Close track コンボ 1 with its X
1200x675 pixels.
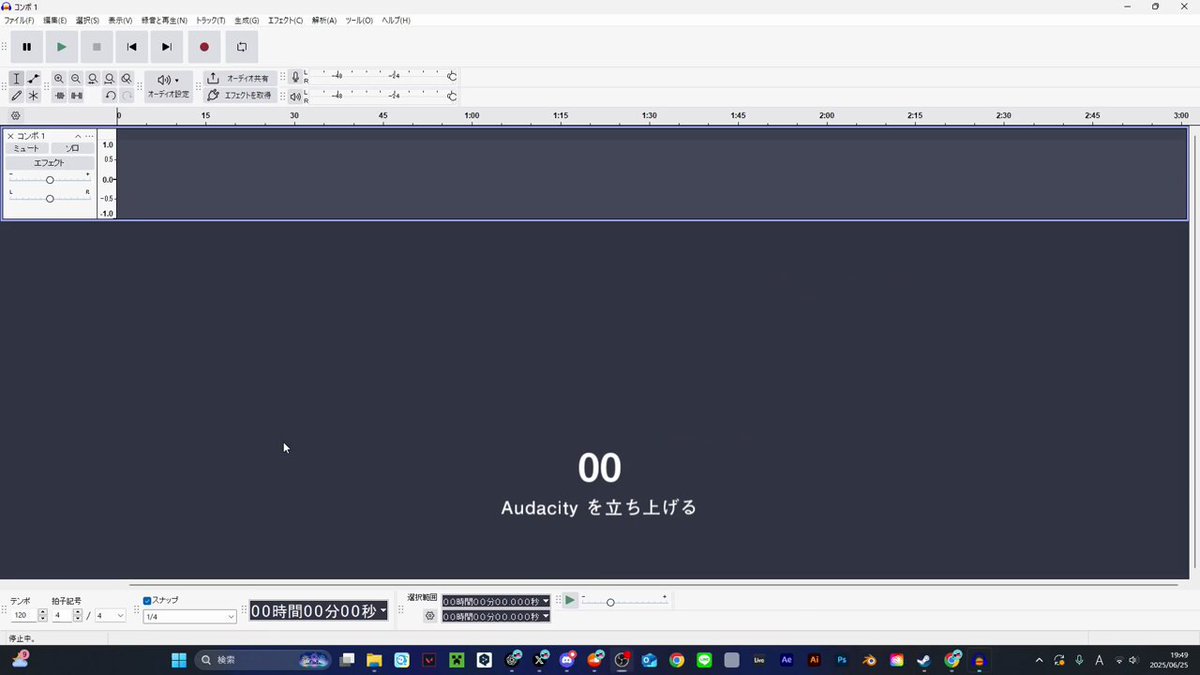[x=10, y=136]
